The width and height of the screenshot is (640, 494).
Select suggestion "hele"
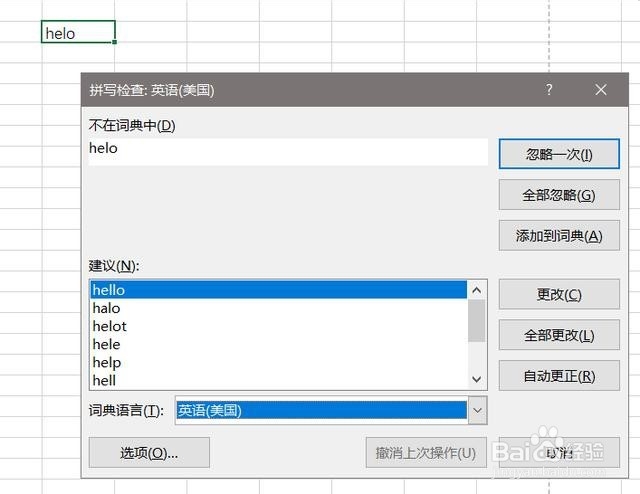point(278,344)
